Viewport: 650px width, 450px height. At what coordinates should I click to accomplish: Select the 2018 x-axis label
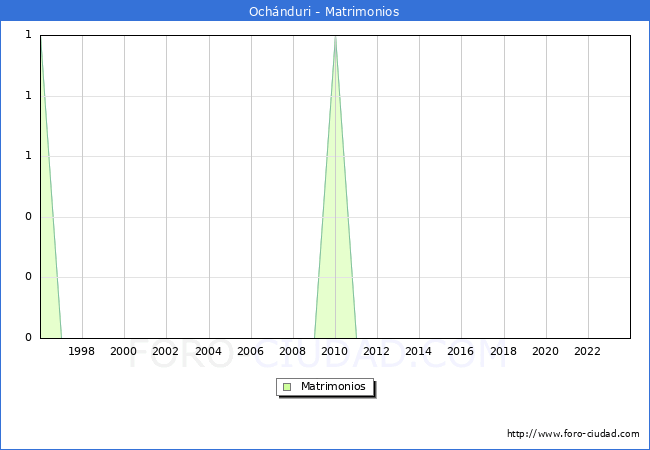pyautogui.click(x=503, y=351)
